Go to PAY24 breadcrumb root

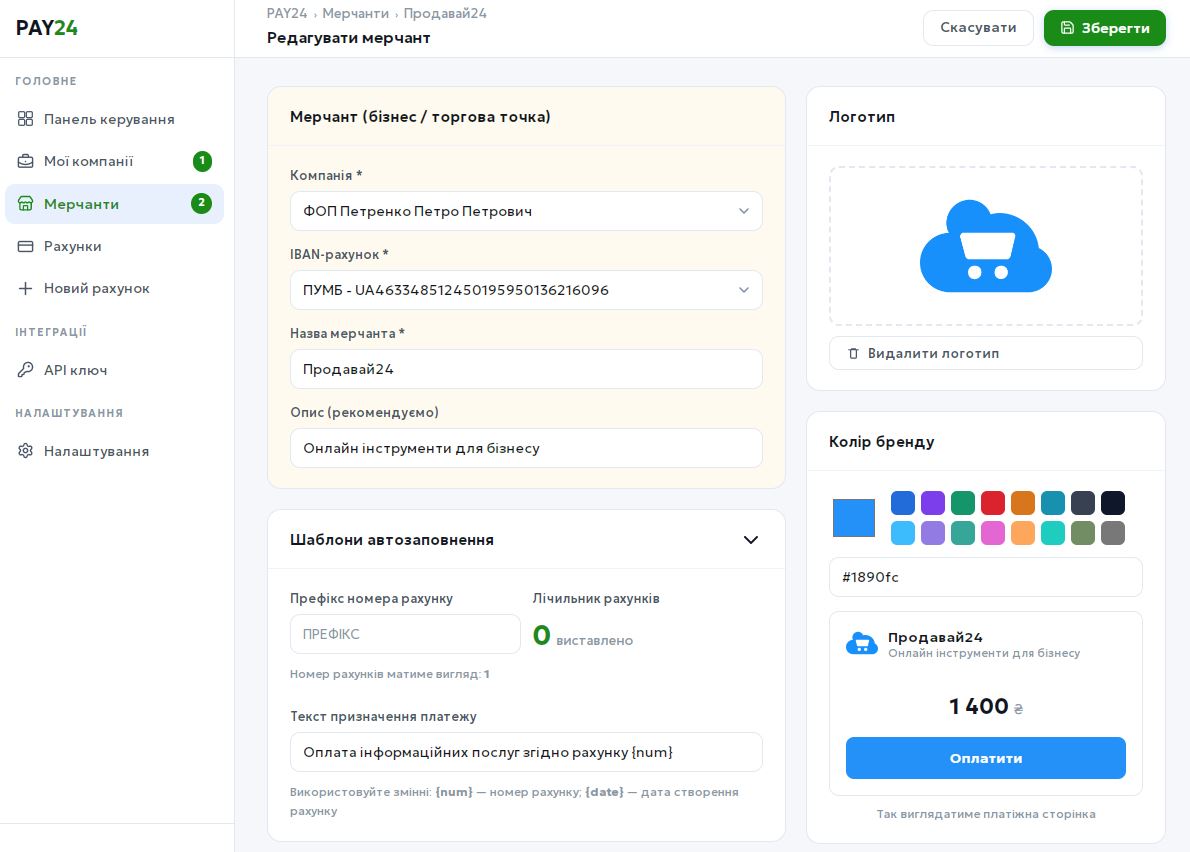pyautogui.click(x=287, y=14)
